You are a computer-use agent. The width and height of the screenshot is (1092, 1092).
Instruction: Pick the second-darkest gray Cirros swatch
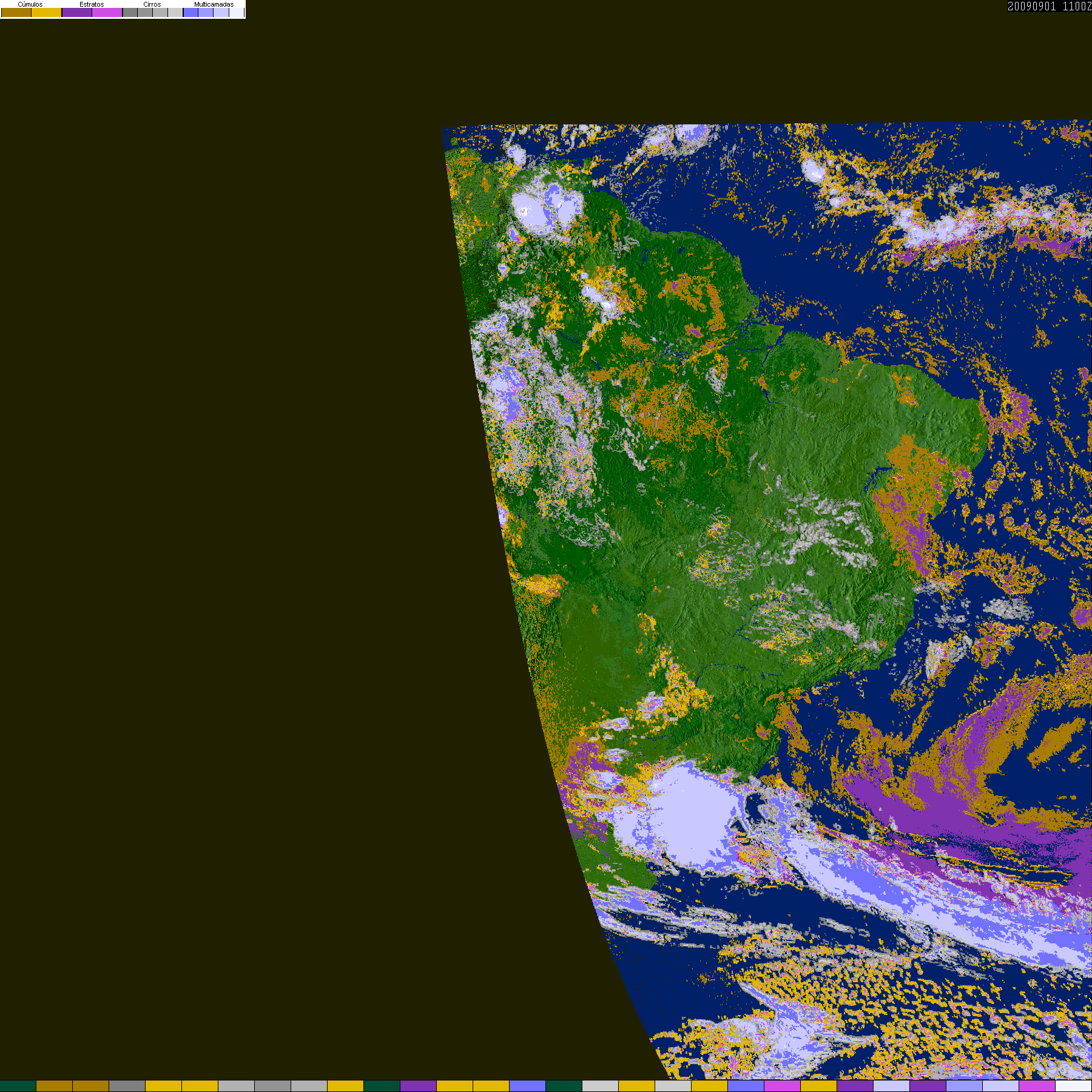(145, 12)
